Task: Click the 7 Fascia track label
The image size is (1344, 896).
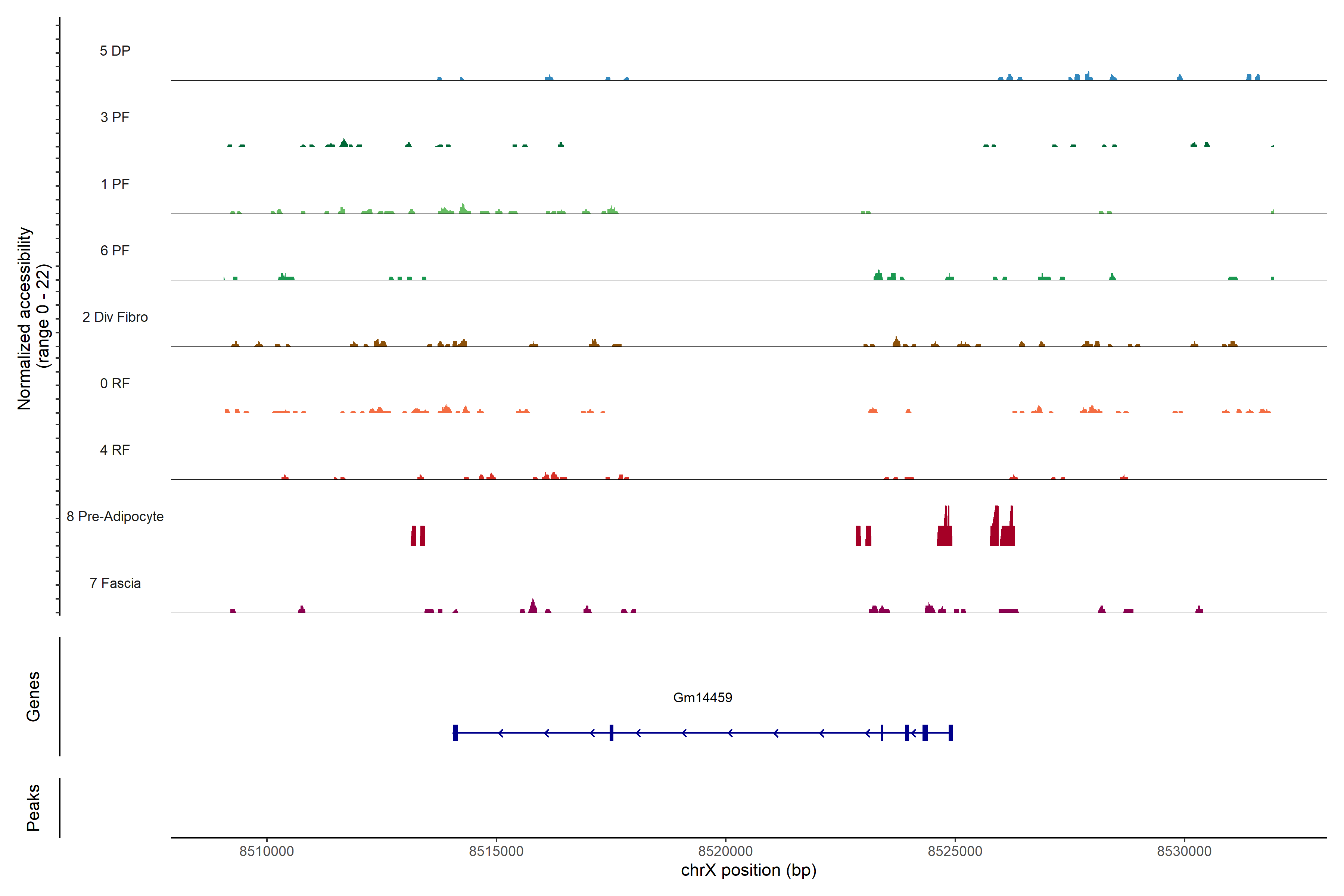Action: click(115, 583)
